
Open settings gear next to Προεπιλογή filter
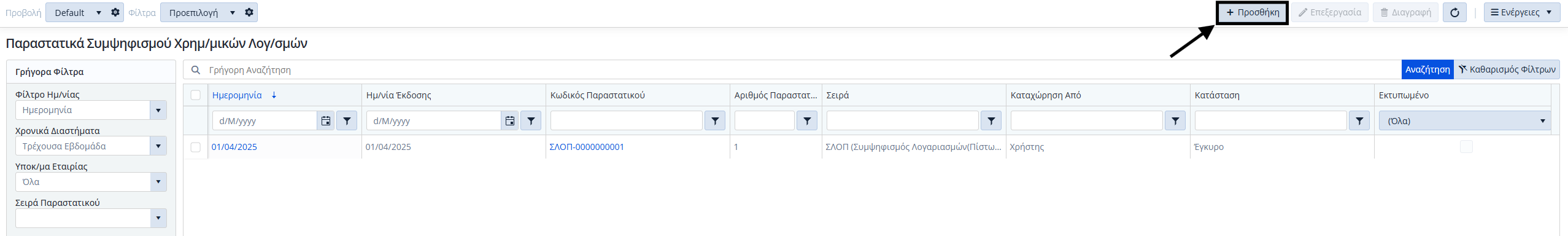click(x=249, y=12)
